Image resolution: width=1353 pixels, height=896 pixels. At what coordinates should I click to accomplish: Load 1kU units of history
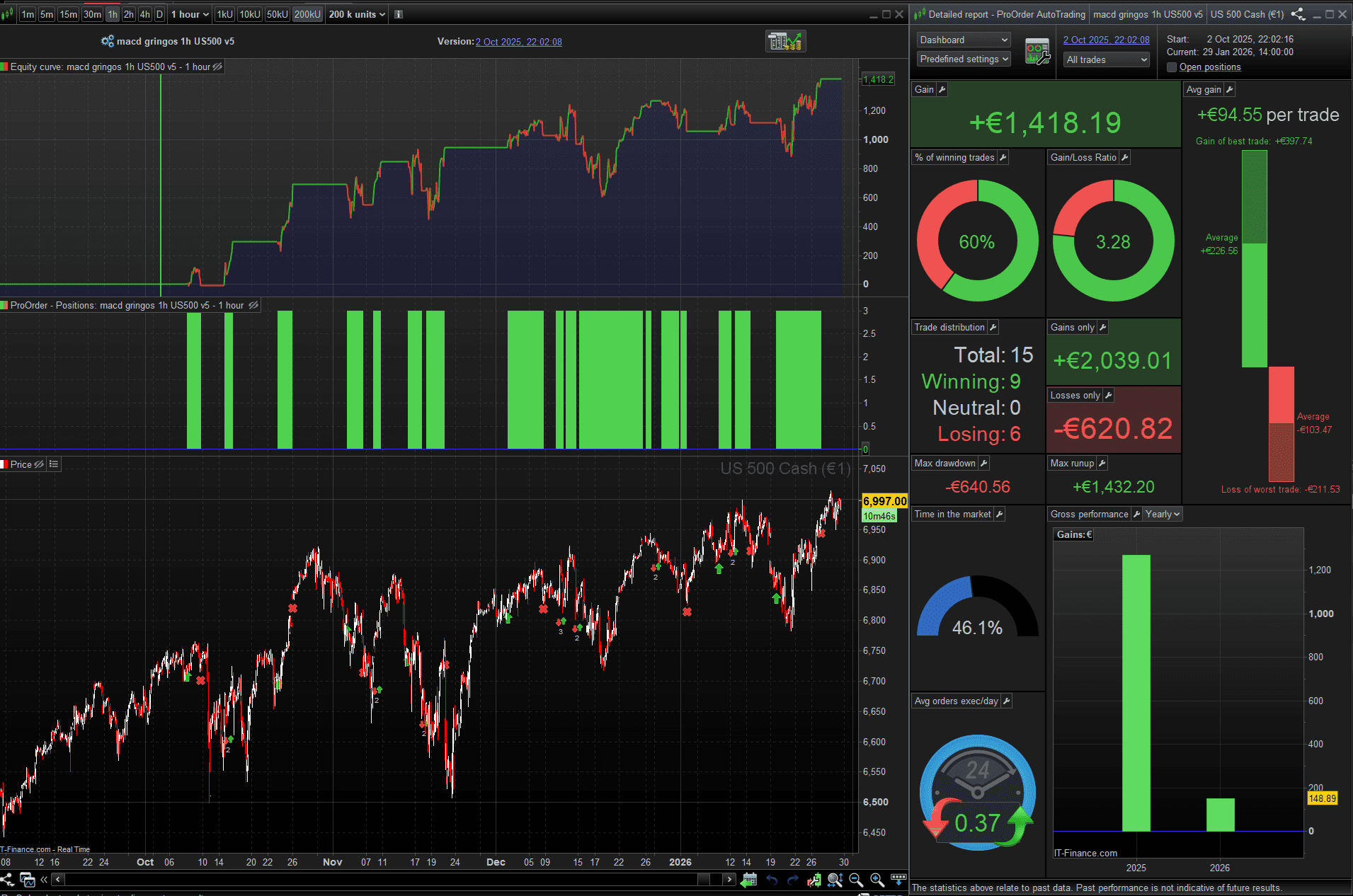tap(224, 14)
